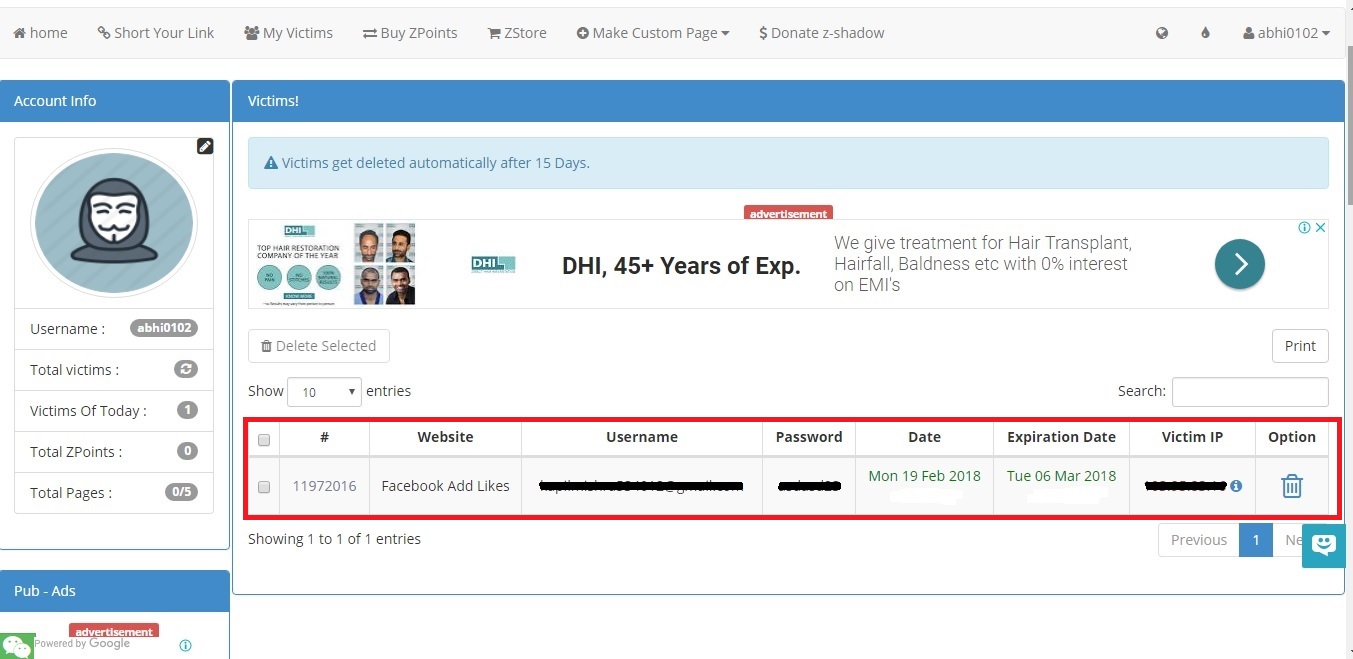Click the Facebook Add Likes cell
Screen dimensions: 1353x659
[x=445, y=486]
